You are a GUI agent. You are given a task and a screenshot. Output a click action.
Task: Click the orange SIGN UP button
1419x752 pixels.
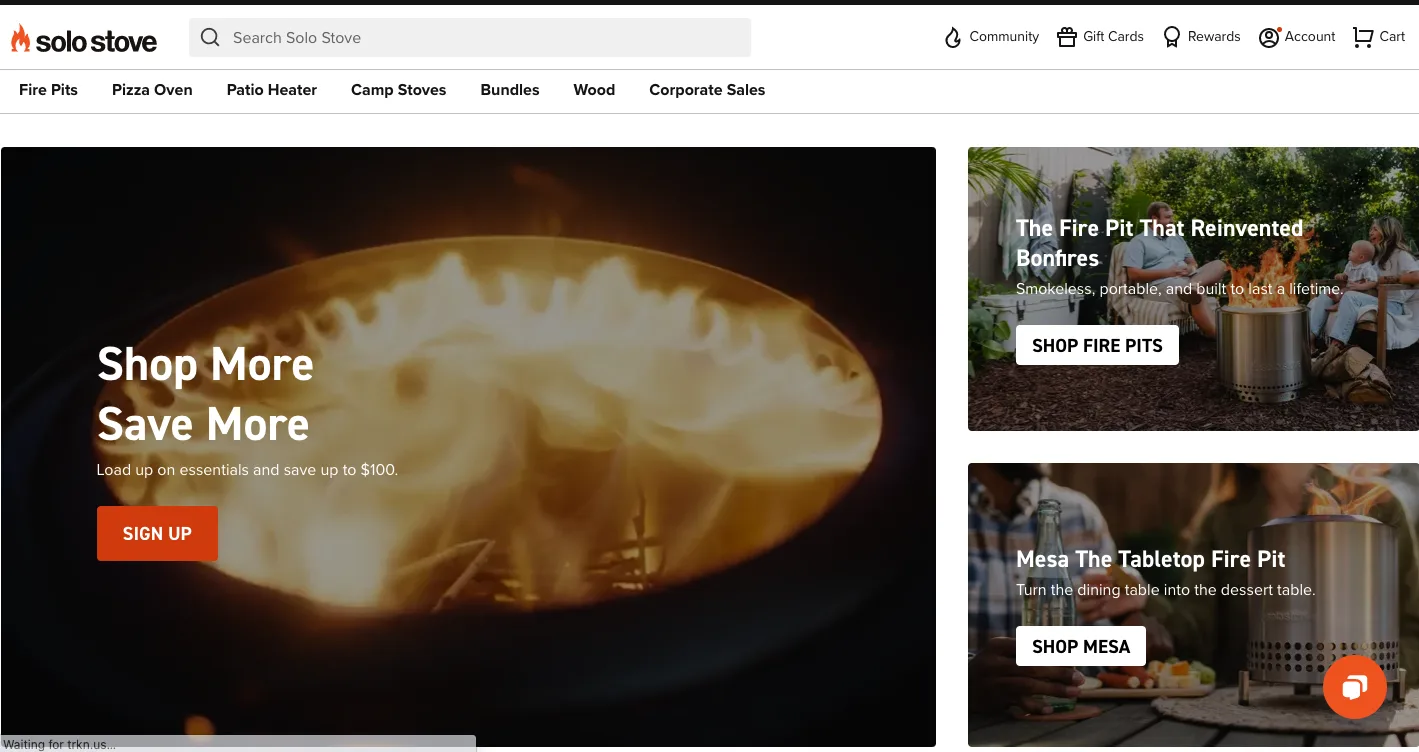(157, 533)
